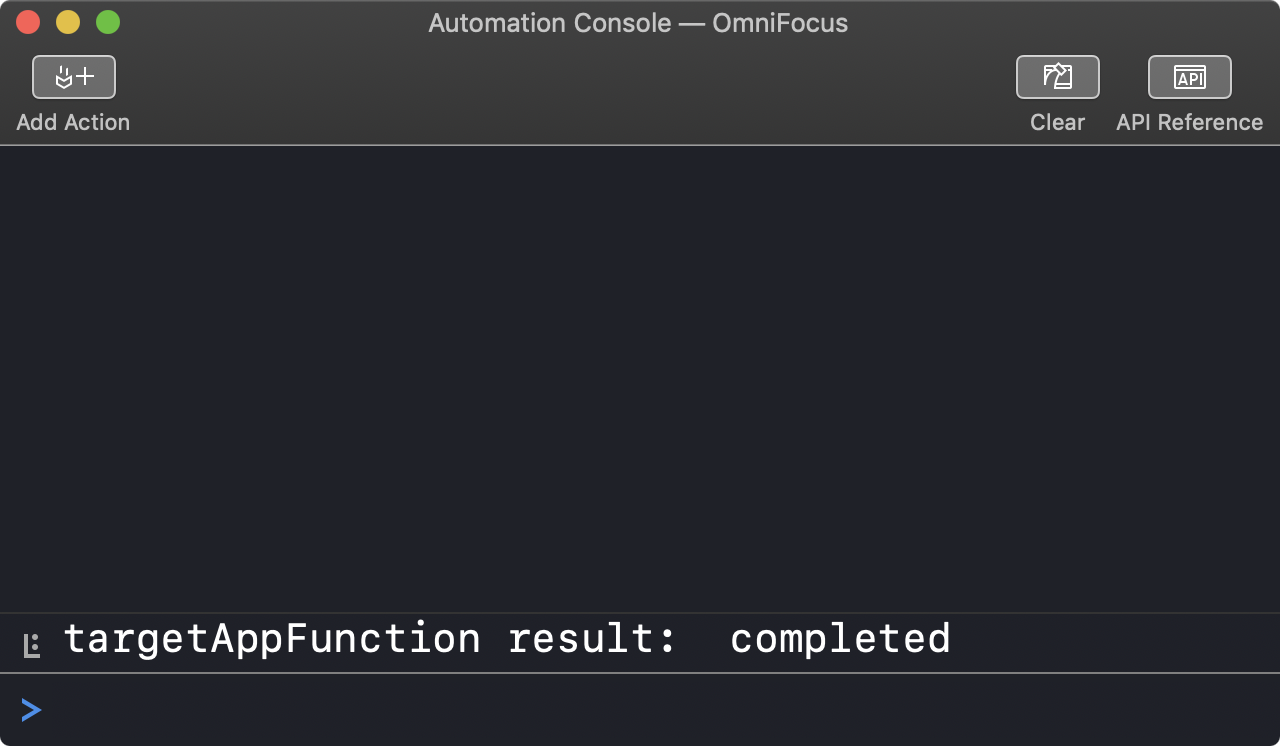The width and height of the screenshot is (1280, 746).
Task: Click the green zoom traffic light
Action: [x=107, y=21]
